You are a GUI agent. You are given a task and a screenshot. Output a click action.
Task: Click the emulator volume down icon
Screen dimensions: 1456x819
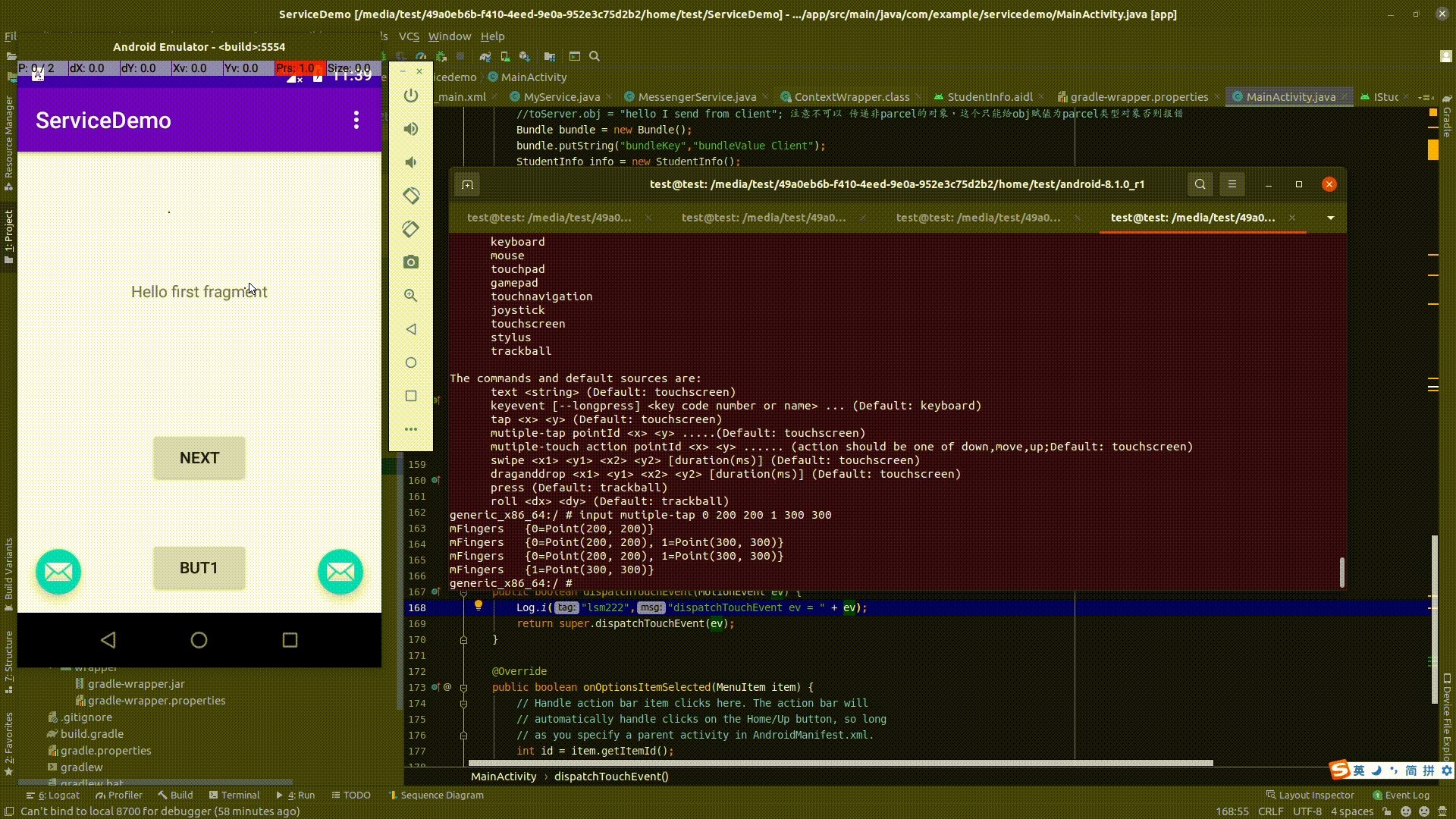(x=410, y=162)
